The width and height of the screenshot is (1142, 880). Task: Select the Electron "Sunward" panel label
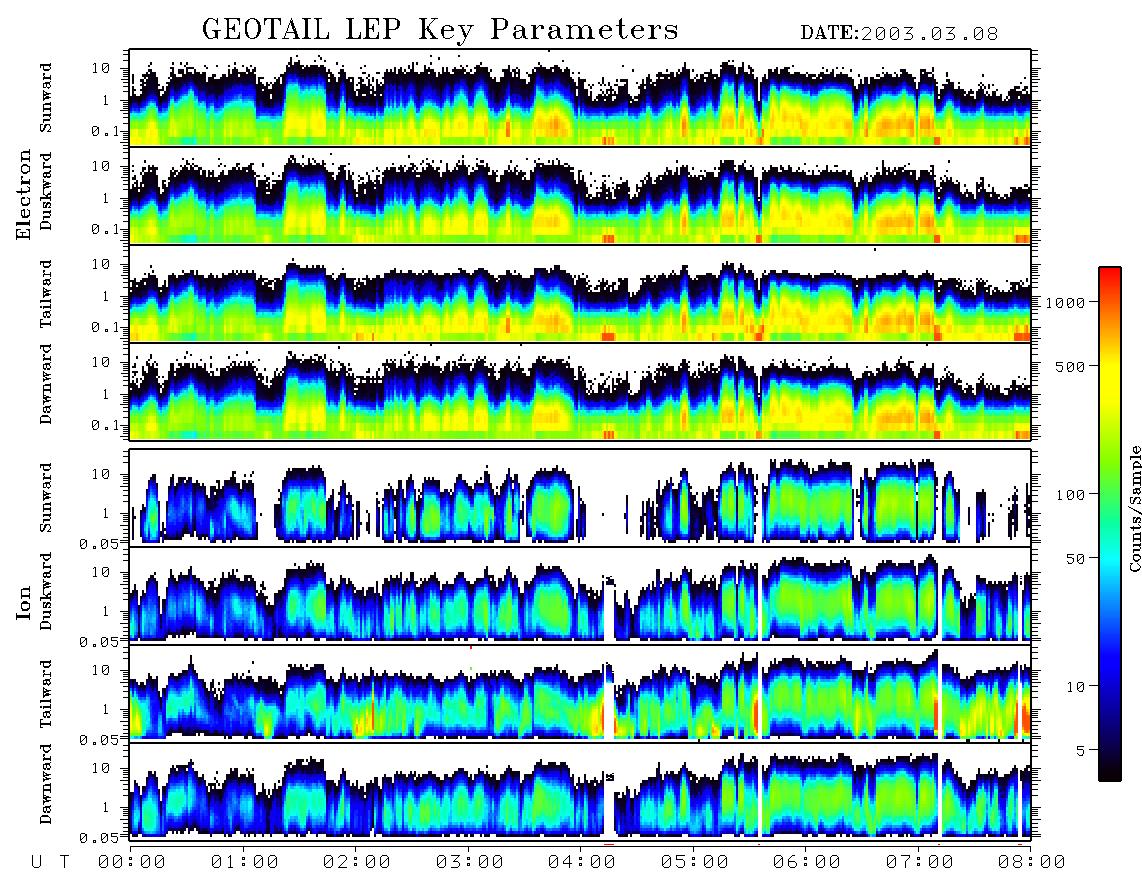(46, 98)
